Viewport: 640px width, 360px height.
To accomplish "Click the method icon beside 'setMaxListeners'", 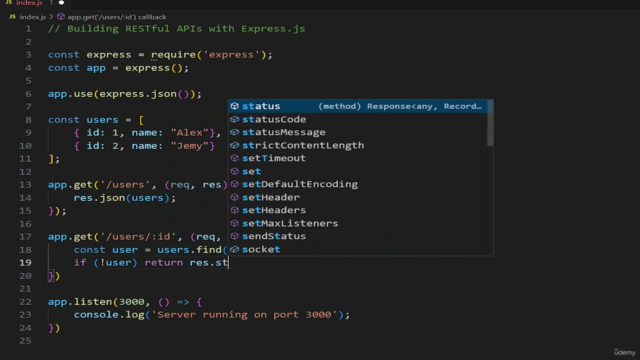I will [234, 223].
